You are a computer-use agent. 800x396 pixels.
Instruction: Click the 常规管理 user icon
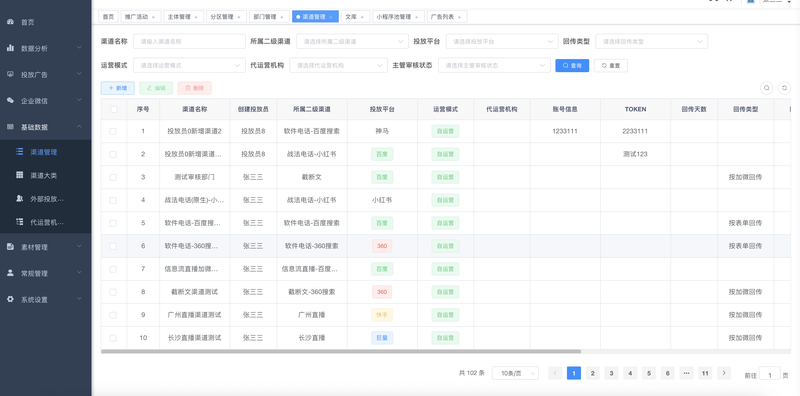10,273
